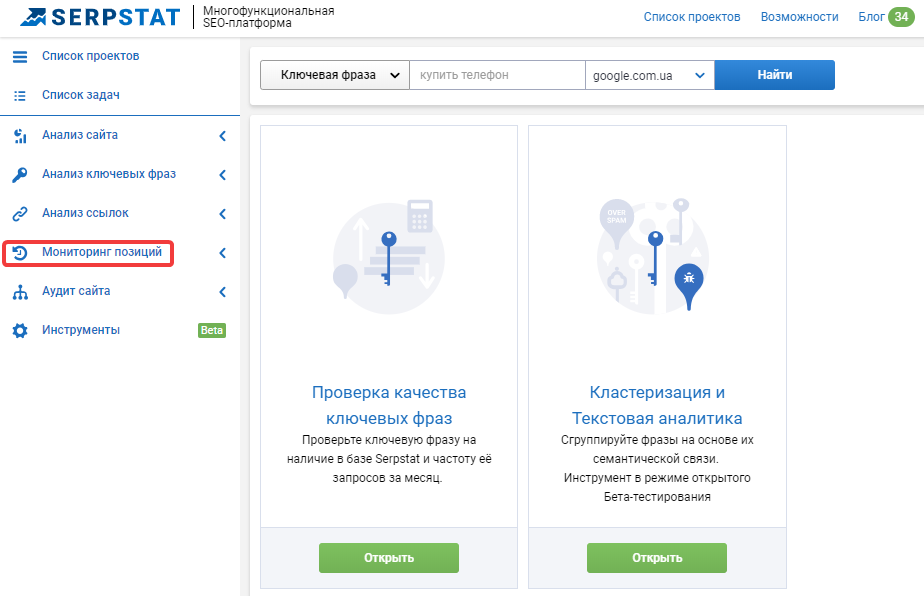The image size is (924, 596).
Task: Click the clock history icon for Мониторинг позиций
Action: pyautogui.click(x=20, y=253)
